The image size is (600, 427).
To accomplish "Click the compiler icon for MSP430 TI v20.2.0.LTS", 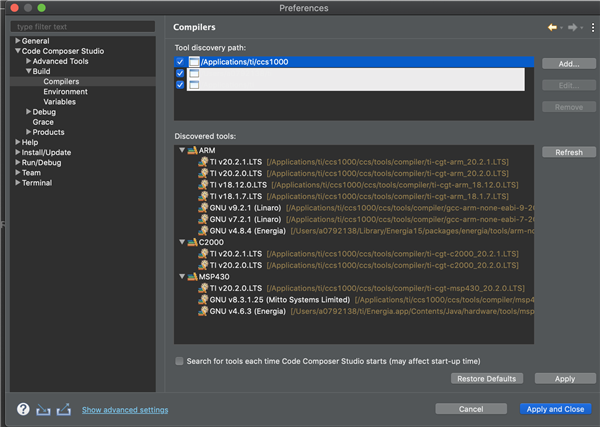I will (x=203, y=288).
